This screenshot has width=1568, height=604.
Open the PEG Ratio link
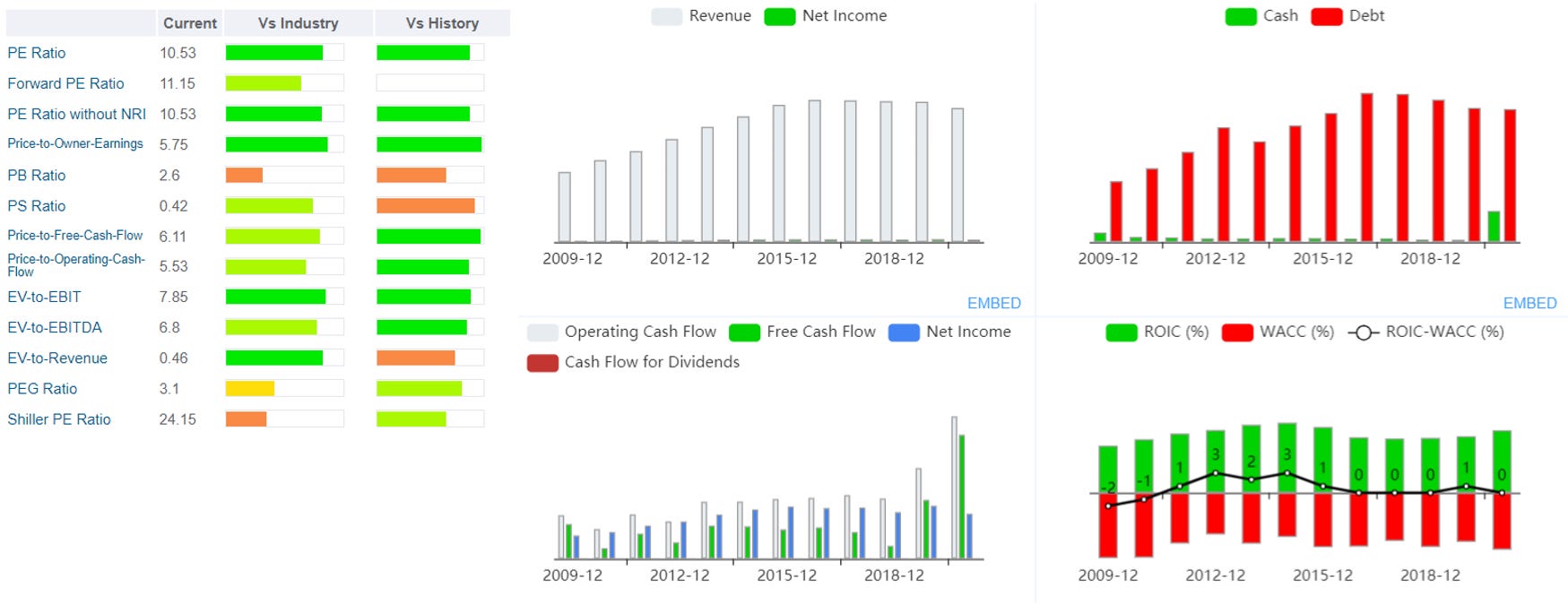click(42, 388)
